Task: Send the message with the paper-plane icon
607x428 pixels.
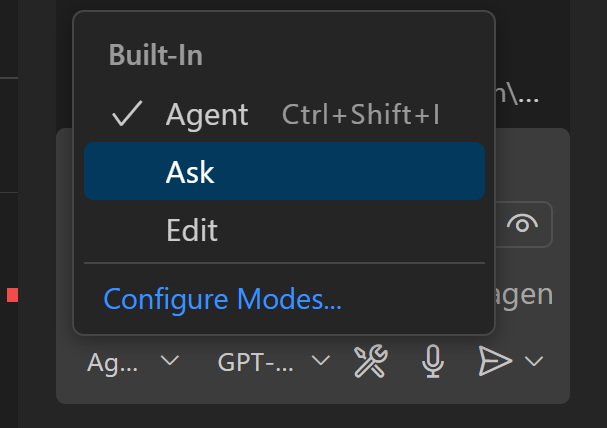Action: click(x=495, y=361)
